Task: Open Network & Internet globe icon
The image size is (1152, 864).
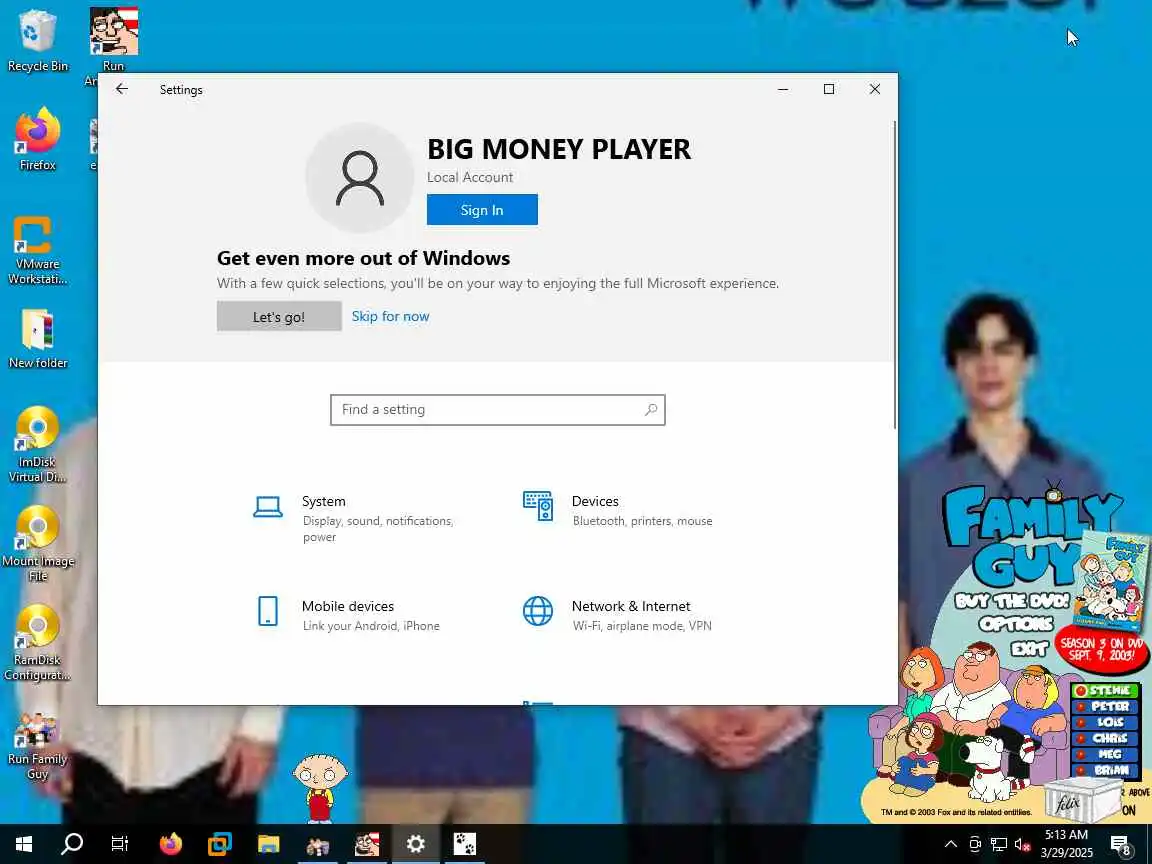Action: 538,611
